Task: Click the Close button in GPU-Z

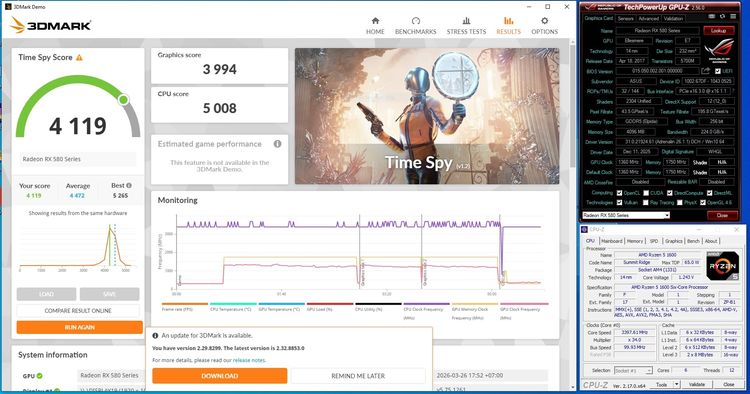Action: point(722,215)
